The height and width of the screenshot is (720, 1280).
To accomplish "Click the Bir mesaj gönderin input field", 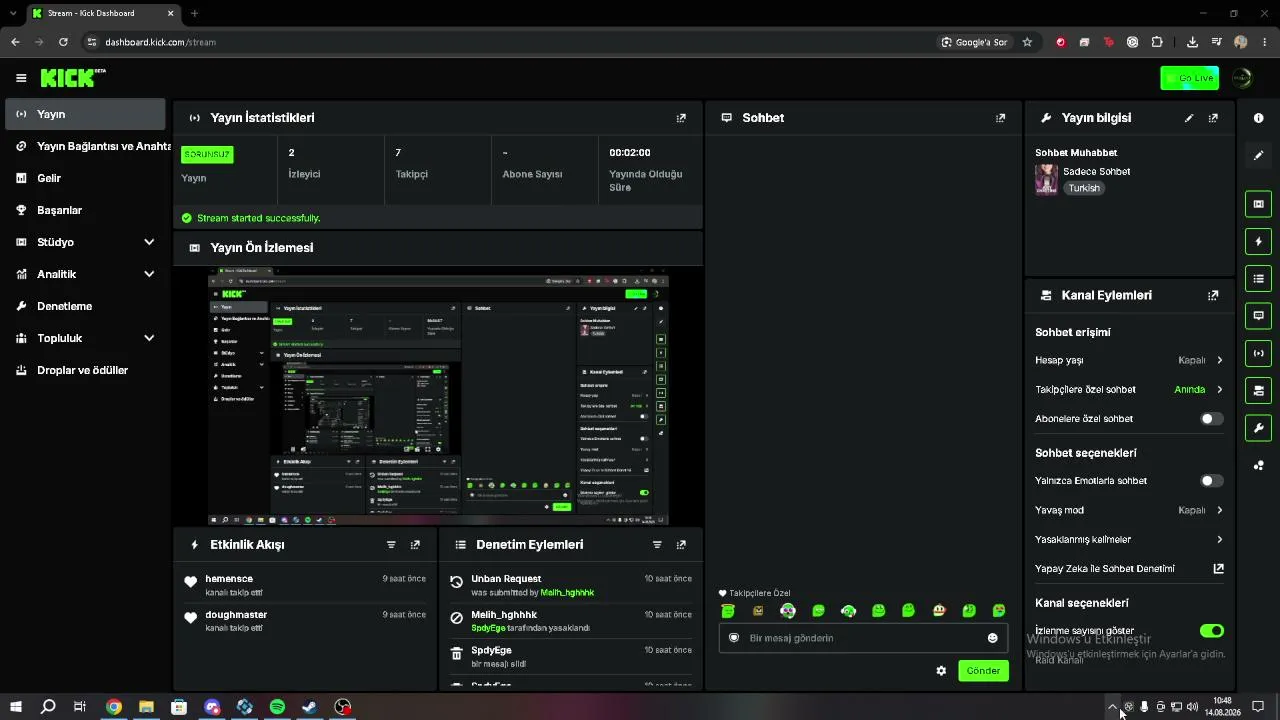I will pos(864,638).
